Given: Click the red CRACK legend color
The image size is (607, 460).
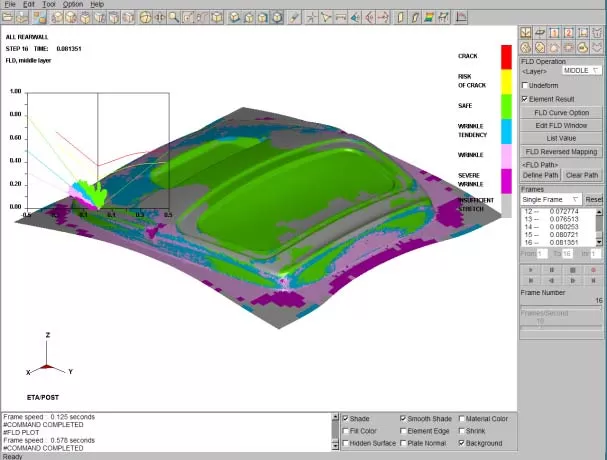Looking at the screenshot, I should point(506,57).
